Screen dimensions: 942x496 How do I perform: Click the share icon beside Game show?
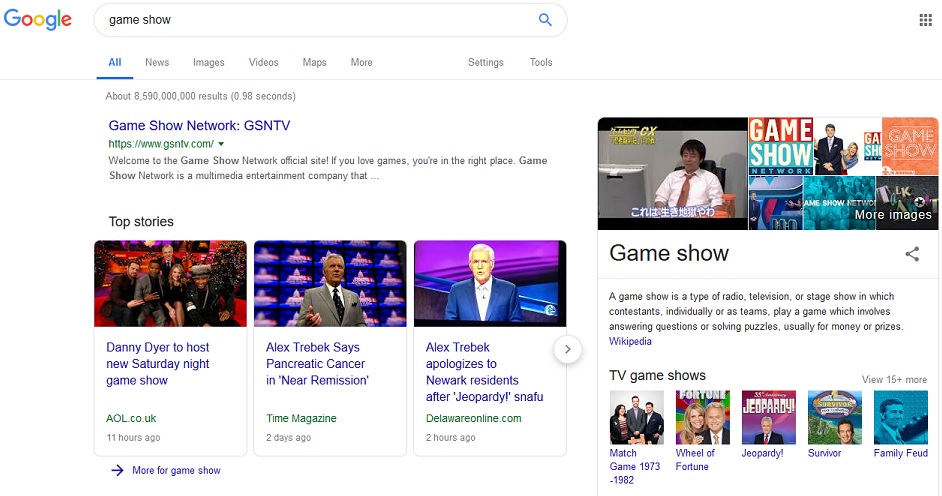[912, 253]
